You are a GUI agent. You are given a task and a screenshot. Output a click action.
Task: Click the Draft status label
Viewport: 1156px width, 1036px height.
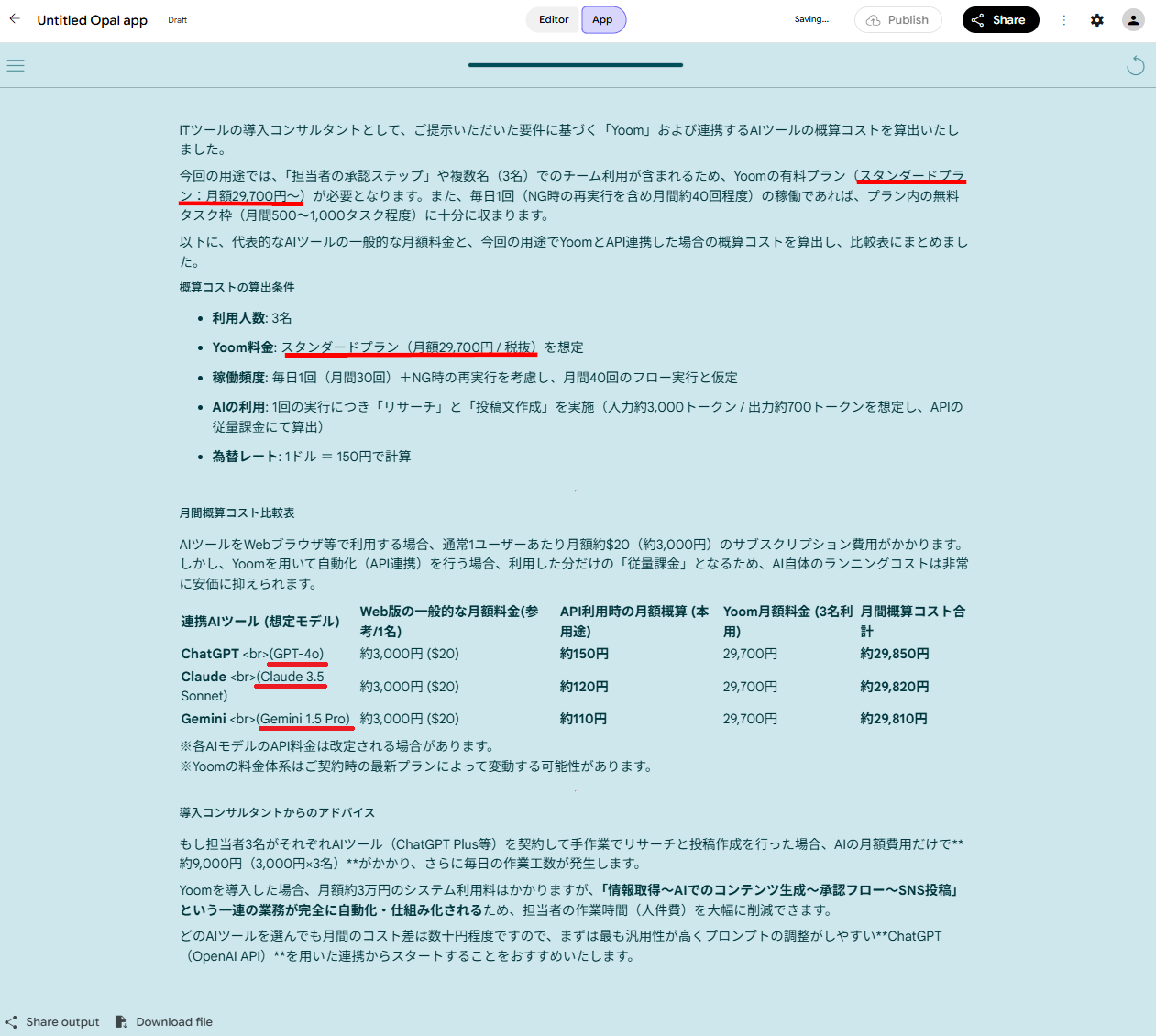[178, 20]
